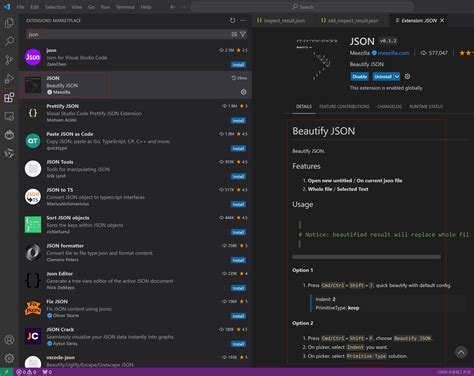
Task: Open the Search view in activity bar
Action: tap(9, 41)
